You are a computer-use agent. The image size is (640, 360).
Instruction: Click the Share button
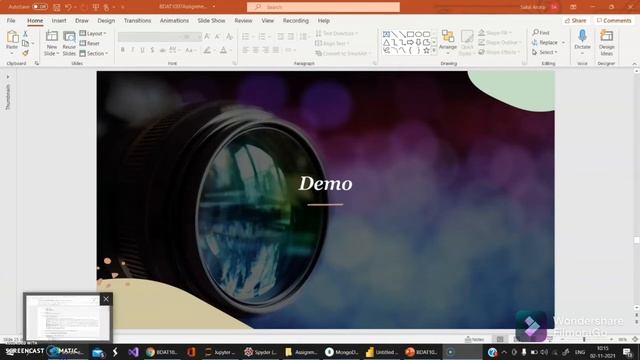pyautogui.click(x=575, y=20)
